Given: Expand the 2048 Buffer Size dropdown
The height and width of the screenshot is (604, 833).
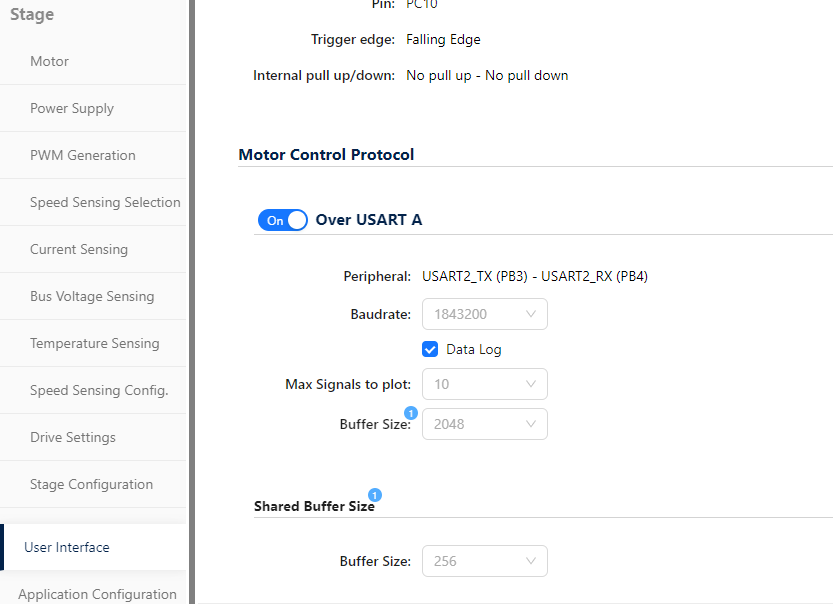Looking at the screenshot, I should 485,424.
